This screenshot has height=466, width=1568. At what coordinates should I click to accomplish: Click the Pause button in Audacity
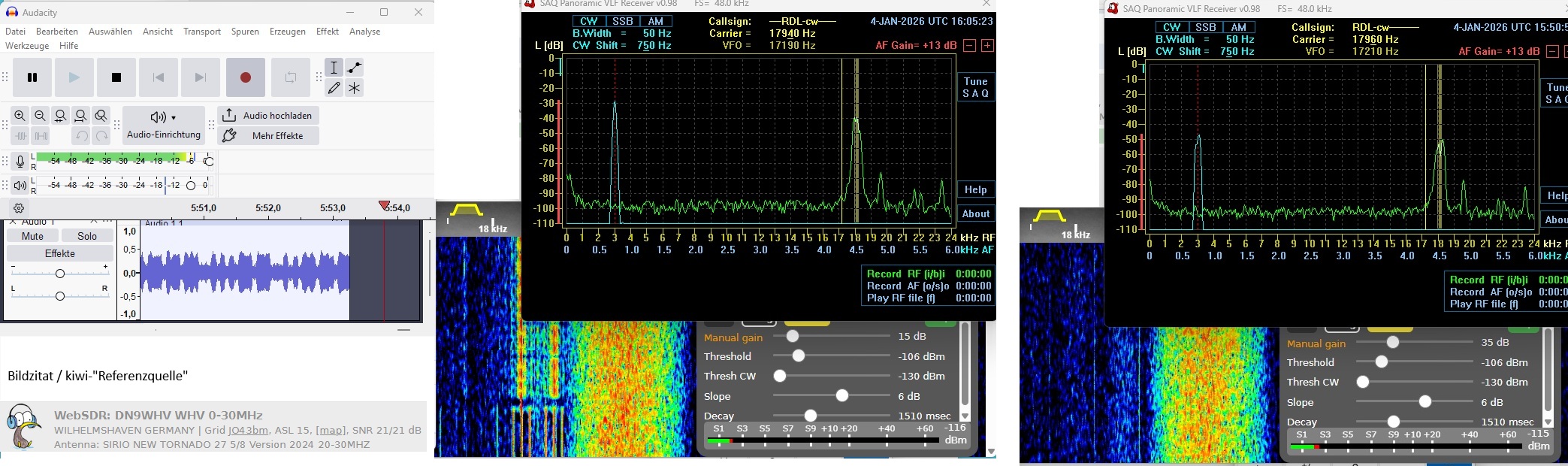pyautogui.click(x=32, y=77)
